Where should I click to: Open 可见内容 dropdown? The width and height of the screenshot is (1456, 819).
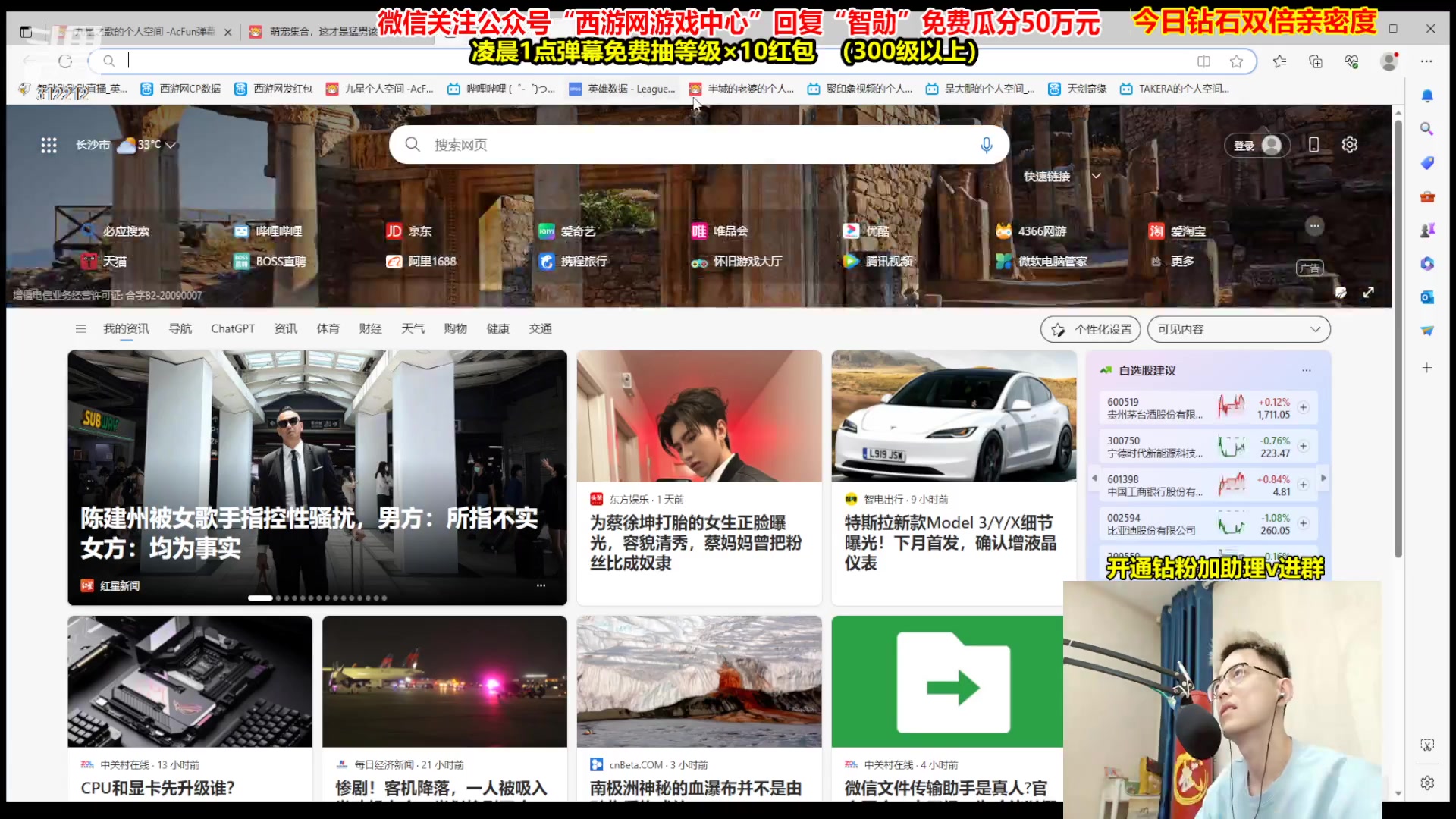1239,329
